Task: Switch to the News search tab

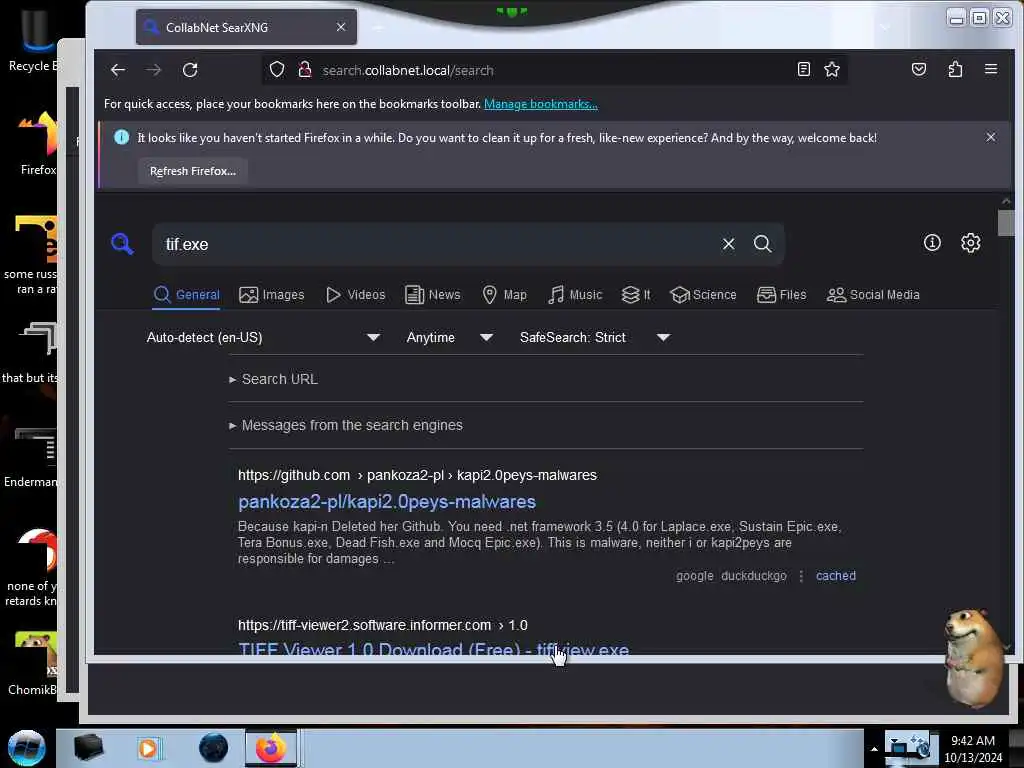Action: (x=432, y=295)
